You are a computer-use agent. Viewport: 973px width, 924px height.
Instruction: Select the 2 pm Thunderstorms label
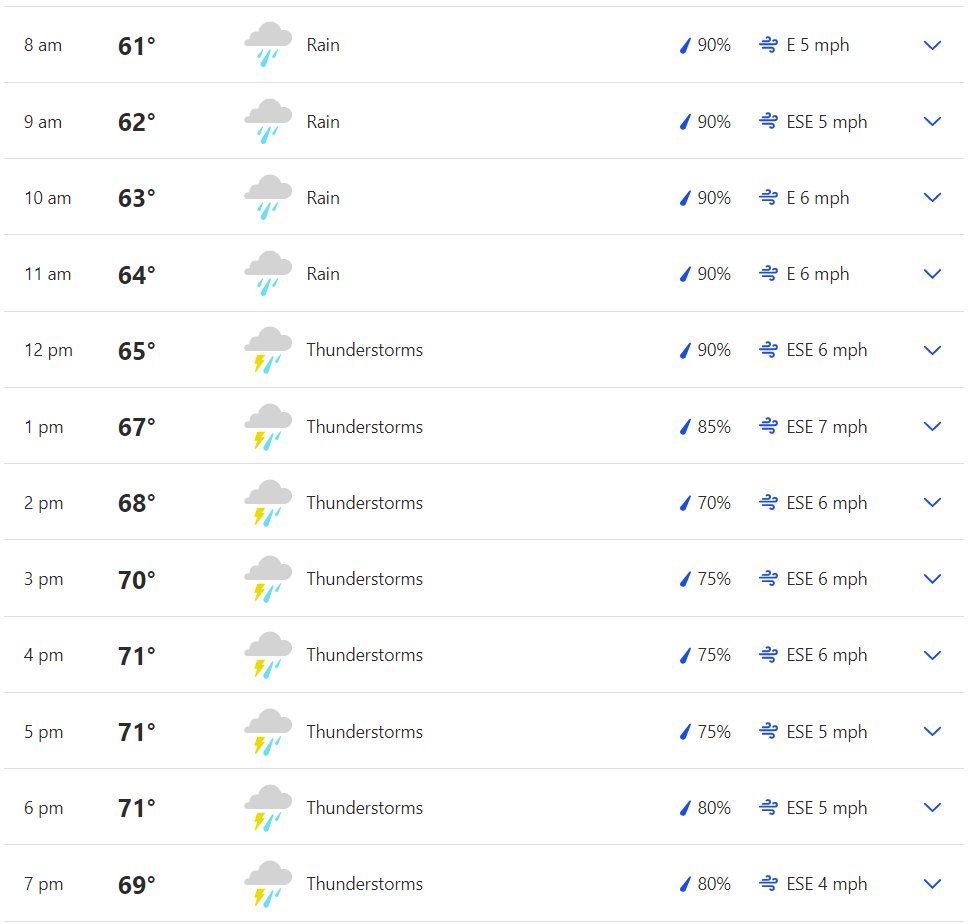(x=364, y=503)
